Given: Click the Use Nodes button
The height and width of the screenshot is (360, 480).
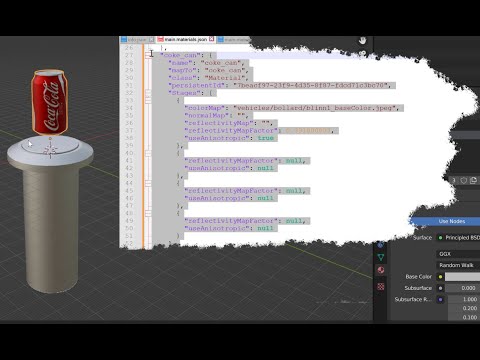Looking at the screenshot, I should (x=445, y=221).
